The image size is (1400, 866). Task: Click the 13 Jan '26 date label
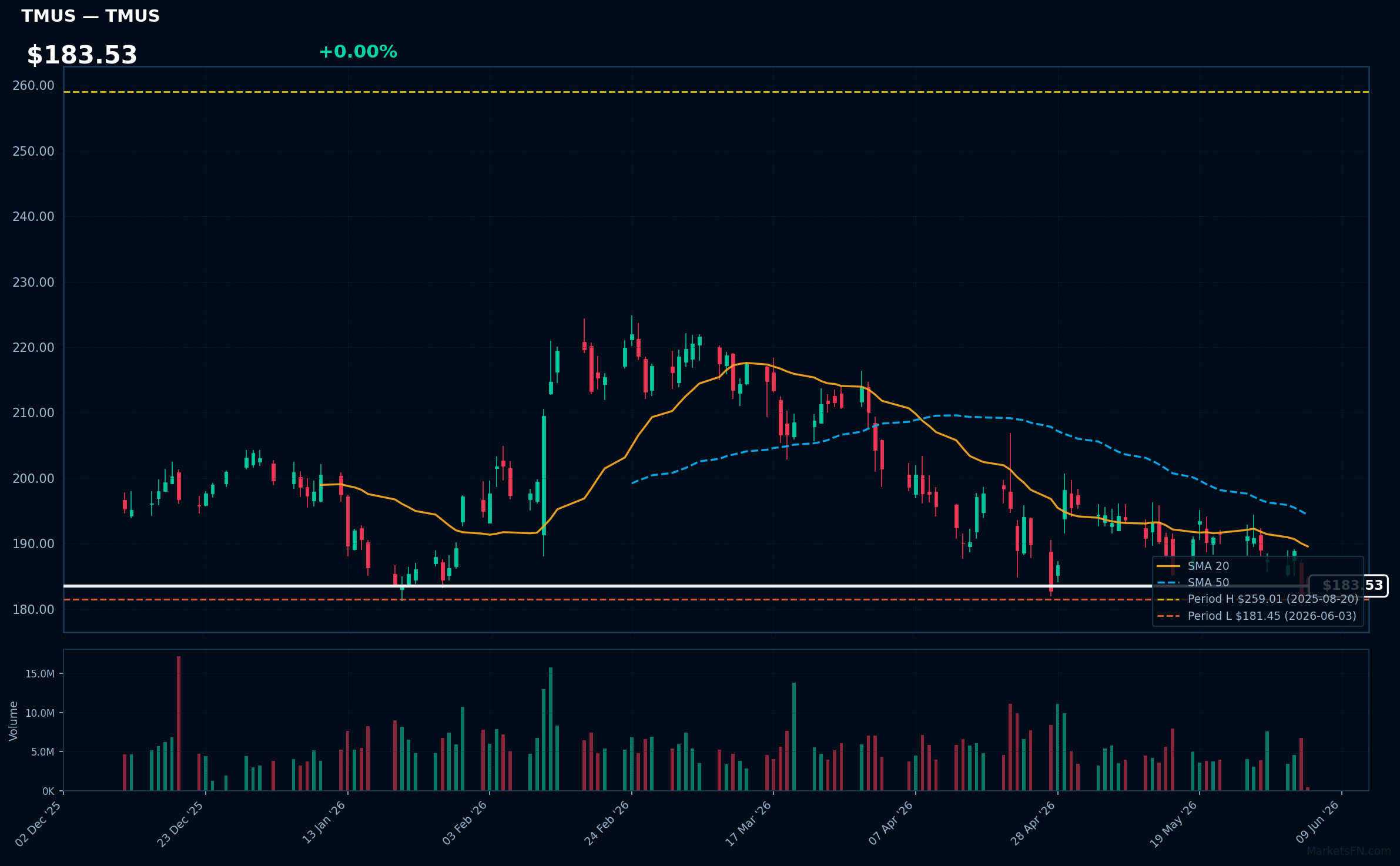[x=324, y=823]
